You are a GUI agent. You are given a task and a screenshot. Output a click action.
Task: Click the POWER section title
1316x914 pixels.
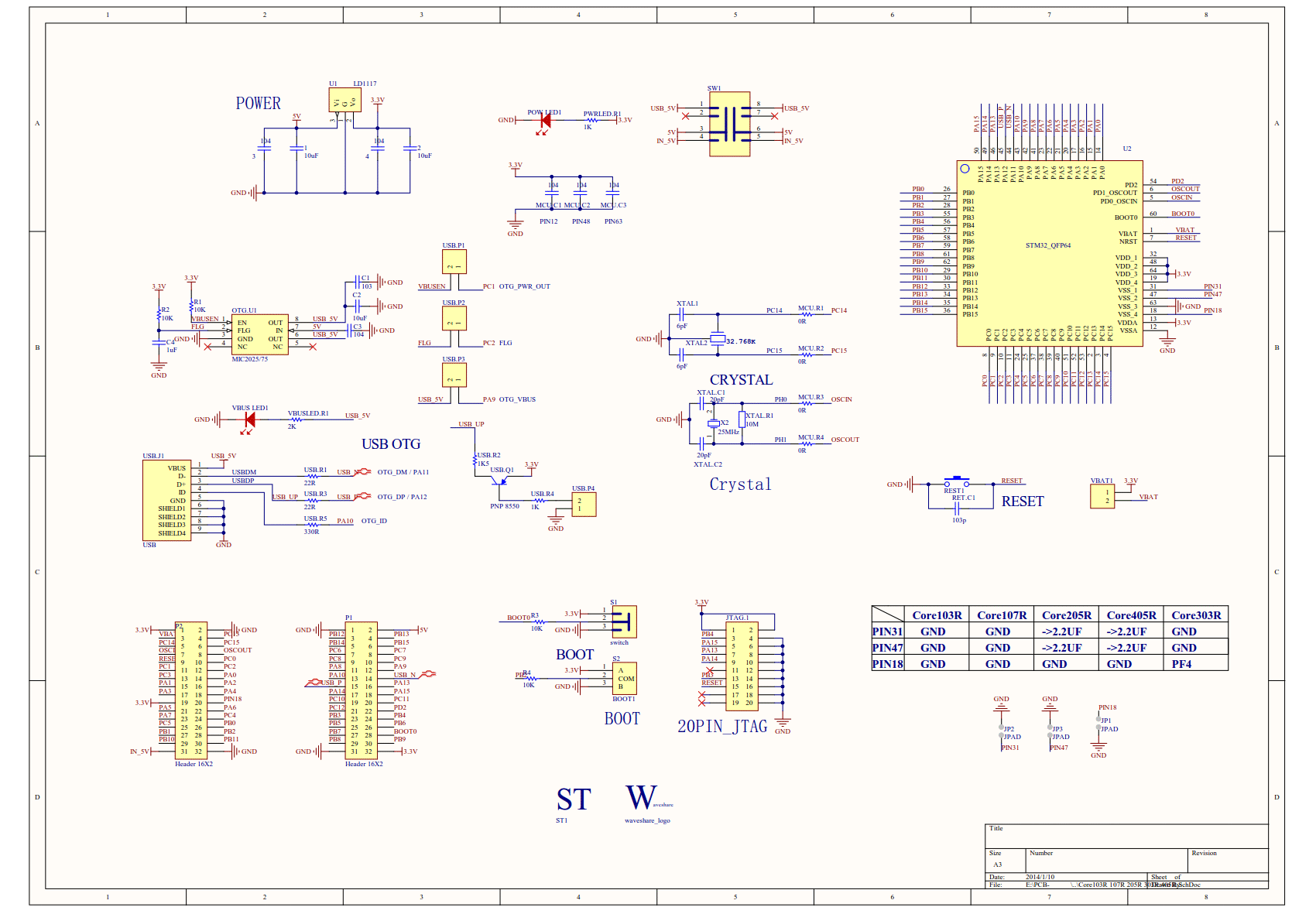point(259,103)
